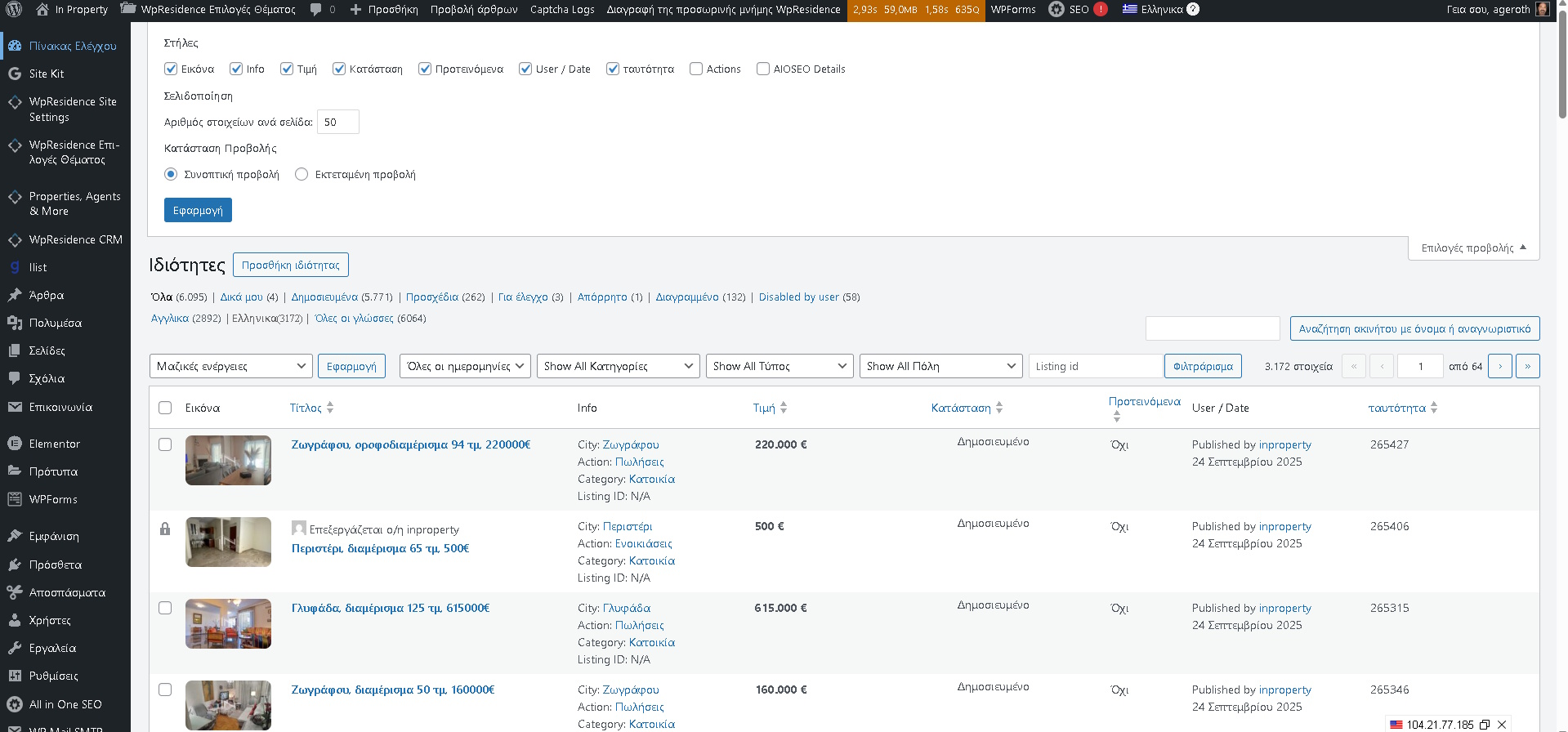Enable the Actions column checkbox
This screenshot has width=1568, height=732.
tap(696, 69)
